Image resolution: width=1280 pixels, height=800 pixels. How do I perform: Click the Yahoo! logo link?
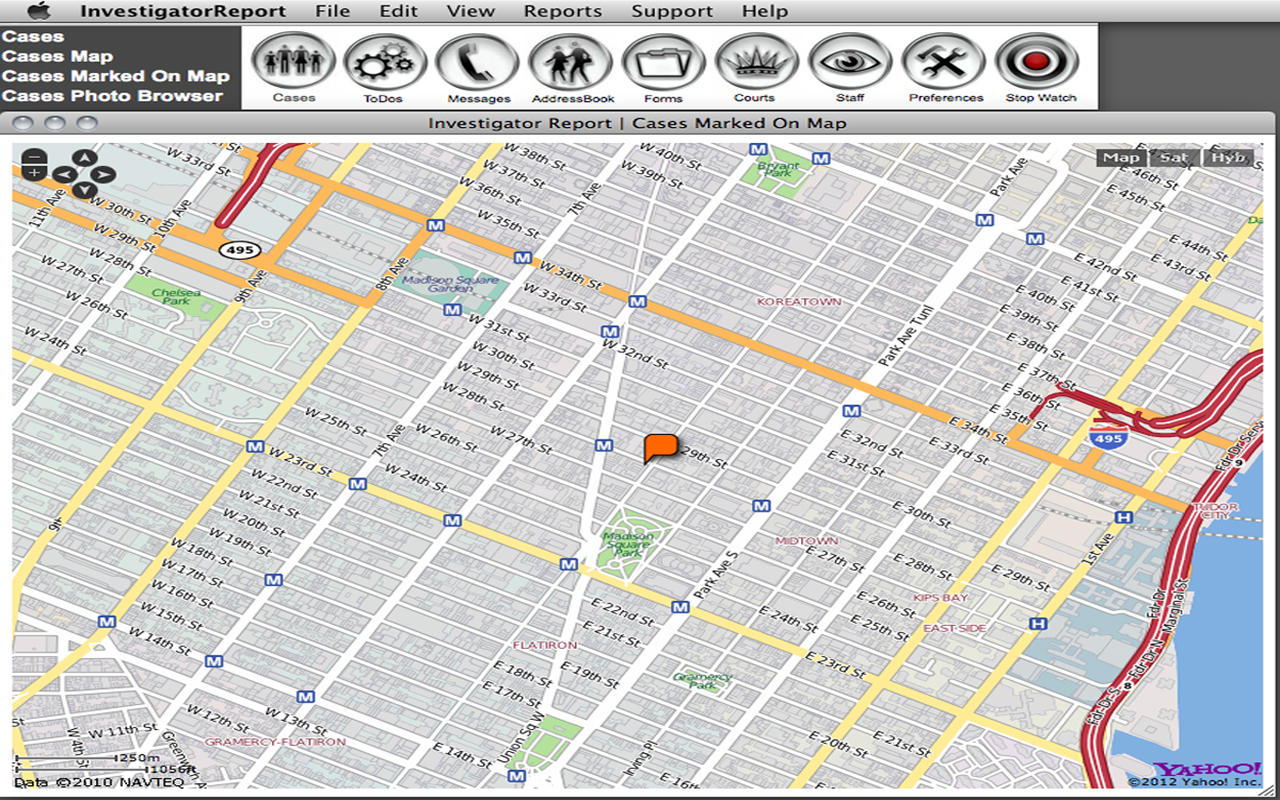coord(1207,768)
